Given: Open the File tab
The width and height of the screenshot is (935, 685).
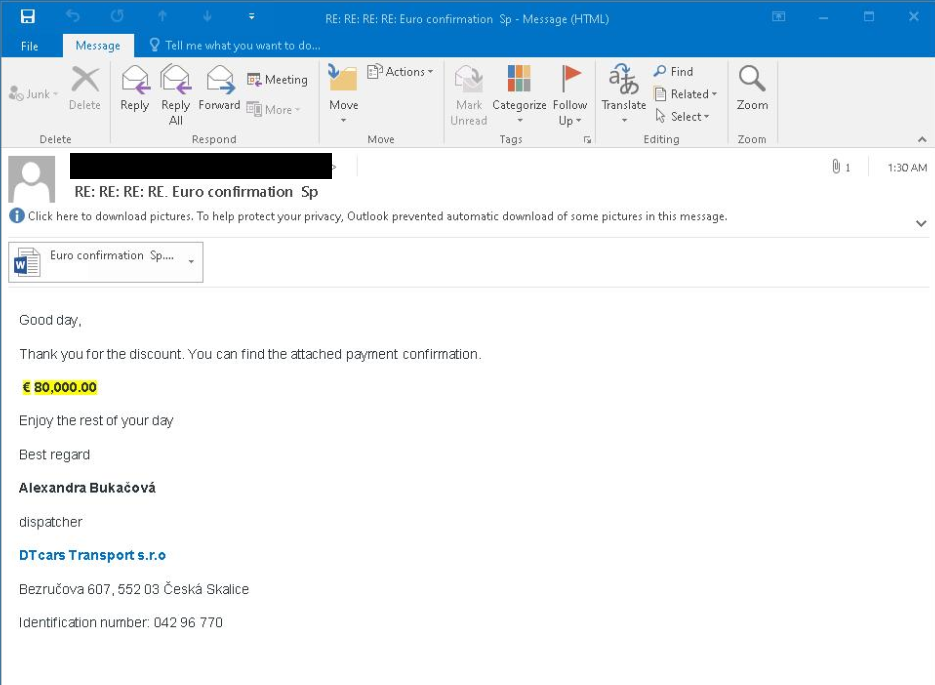Looking at the screenshot, I should click(30, 46).
